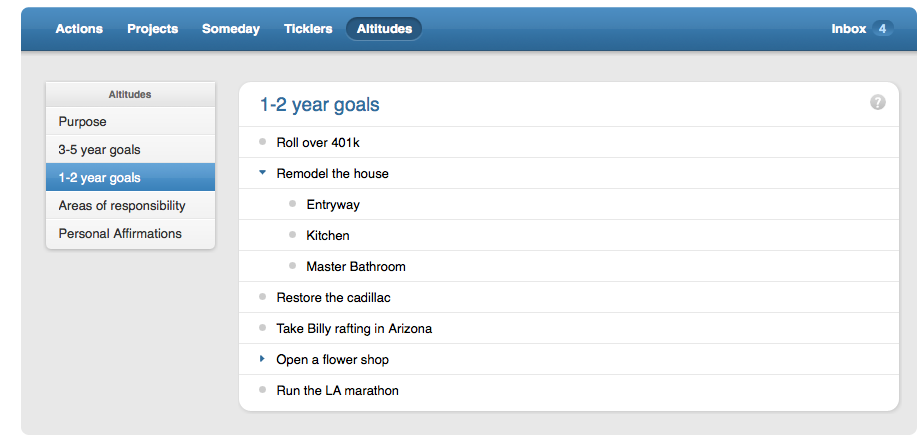Click the Inbox count badge showing 4
Image resolution: width=924 pixels, height=443 pixels.
coord(882,29)
